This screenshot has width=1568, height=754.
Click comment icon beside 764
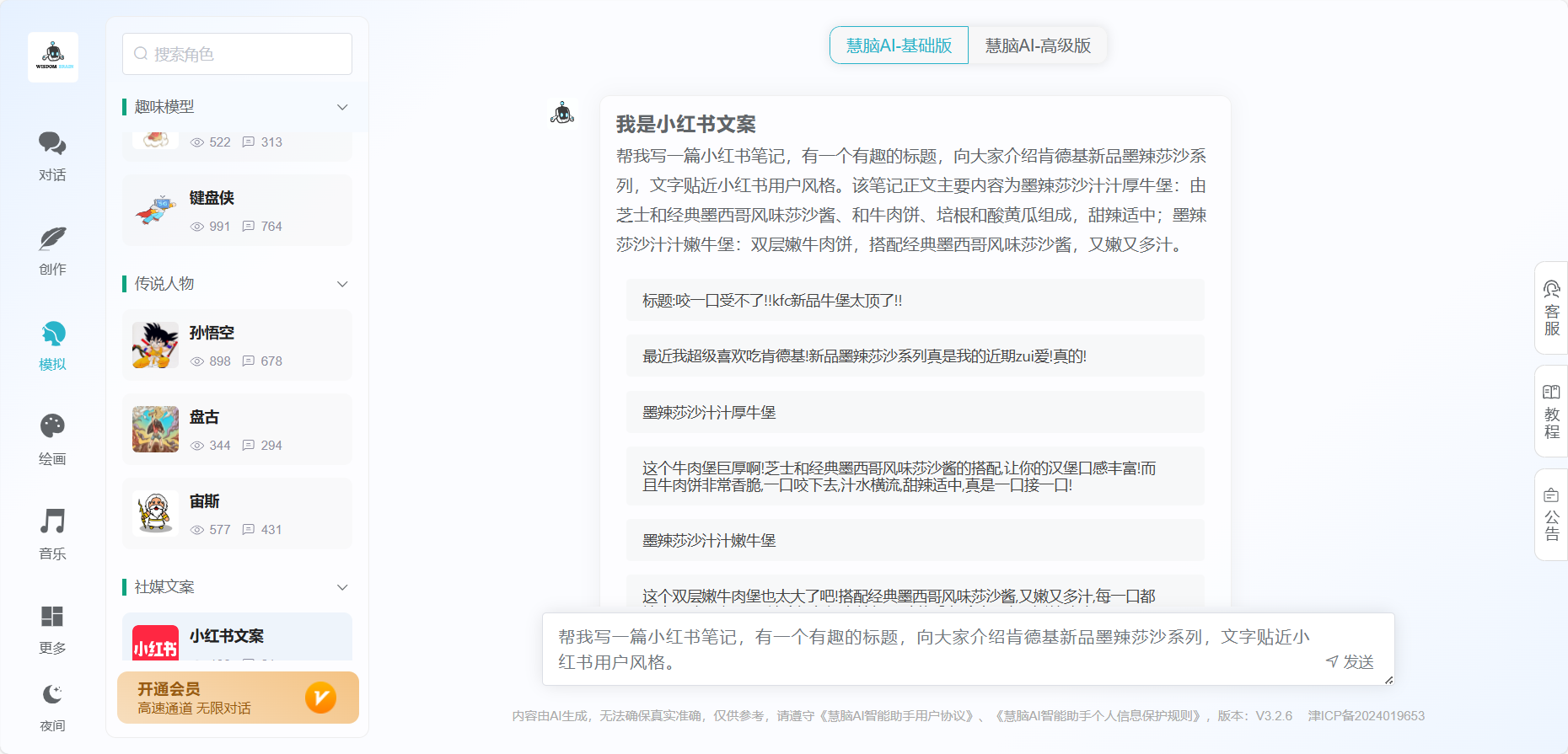(x=248, y=226)
